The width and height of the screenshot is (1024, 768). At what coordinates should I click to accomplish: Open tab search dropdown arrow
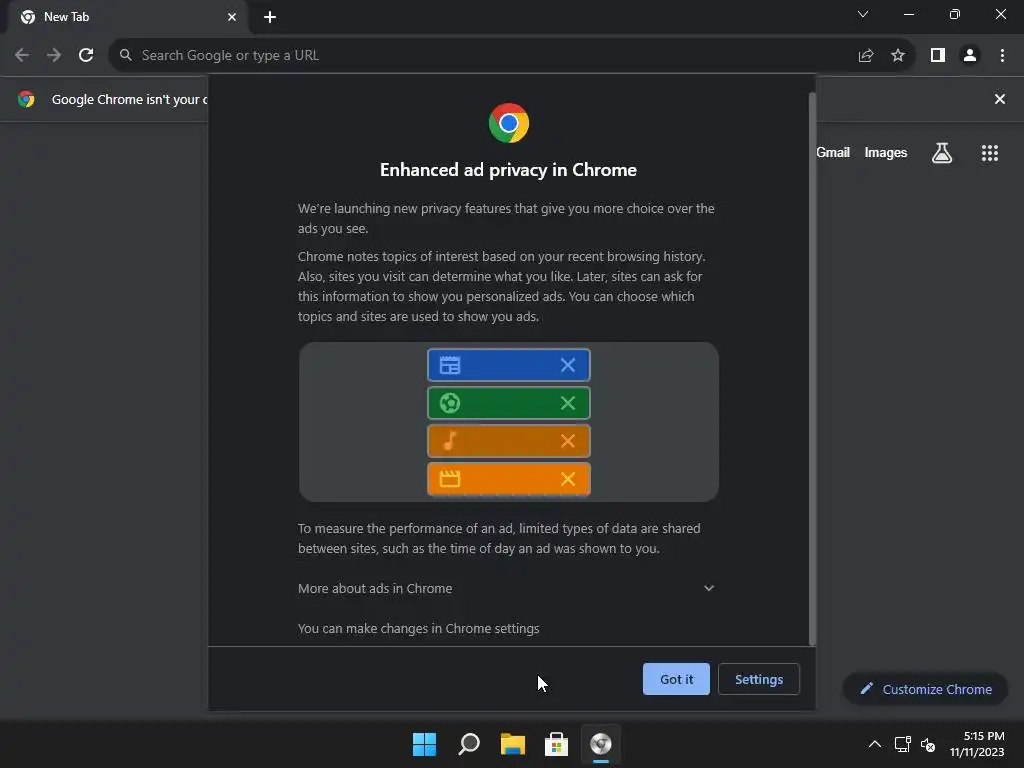tap(863, 14)
